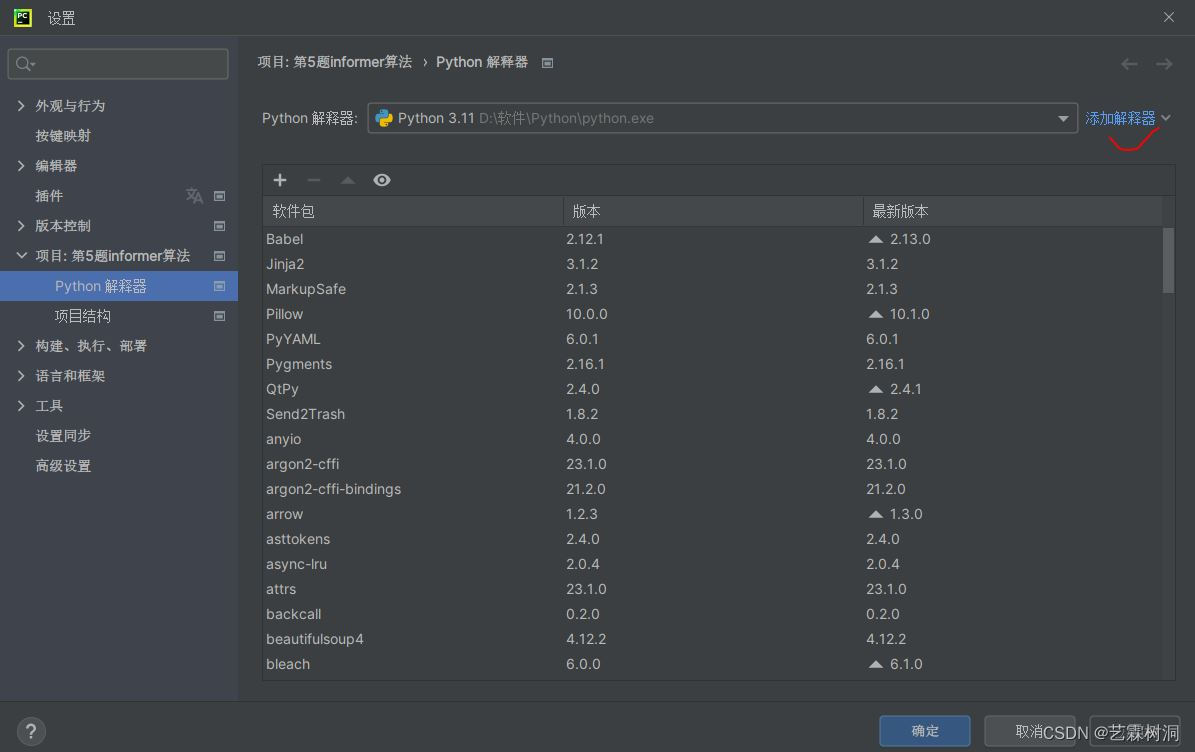Click the project-level icon beside Python 解释器 breadcrumb
The width and height of the screenshot is (1195, 752).
tap(547, 62)
